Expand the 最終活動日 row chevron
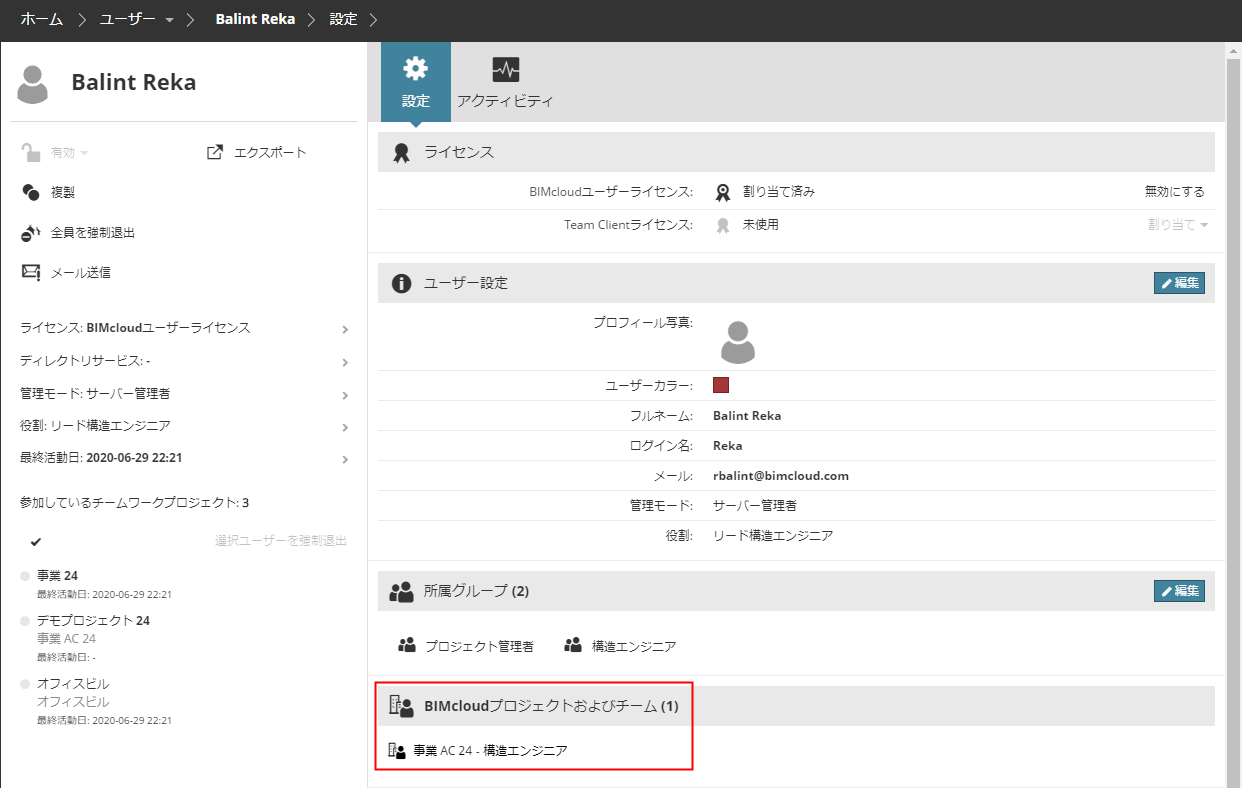The width and height of the screenshot is (1242, 788). point(345,460)
